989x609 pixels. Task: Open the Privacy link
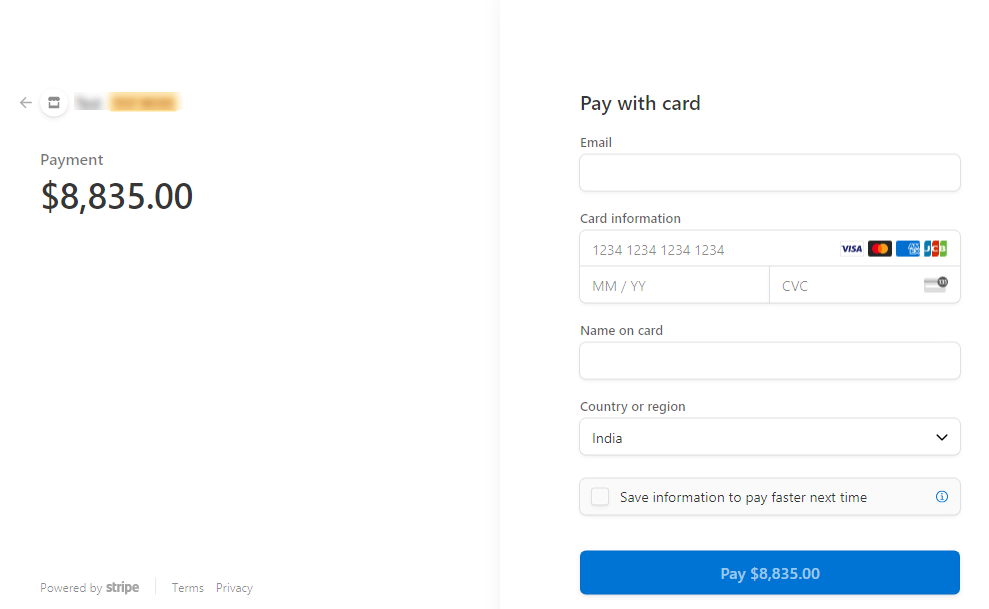click(234, 588)
